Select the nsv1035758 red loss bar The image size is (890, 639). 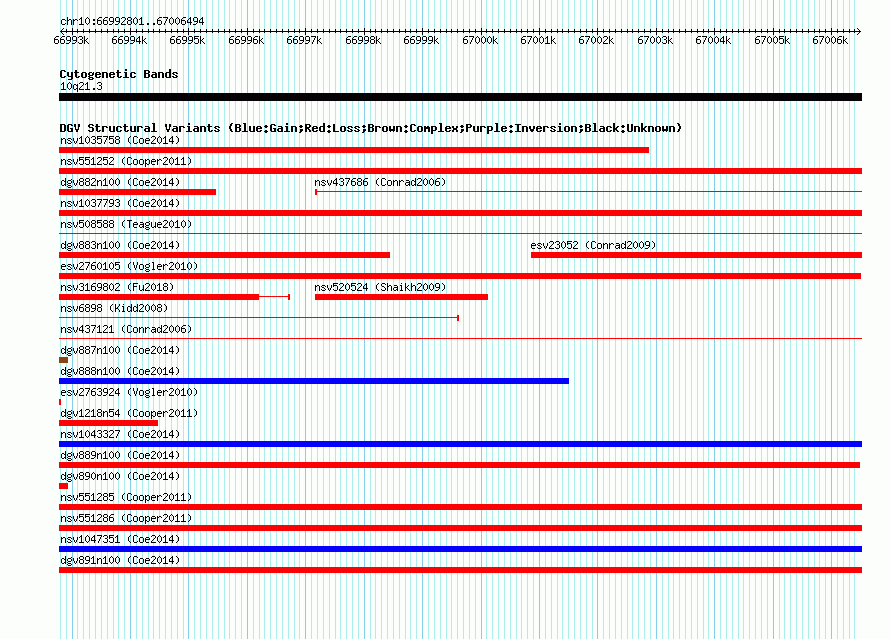coord(354,150)
